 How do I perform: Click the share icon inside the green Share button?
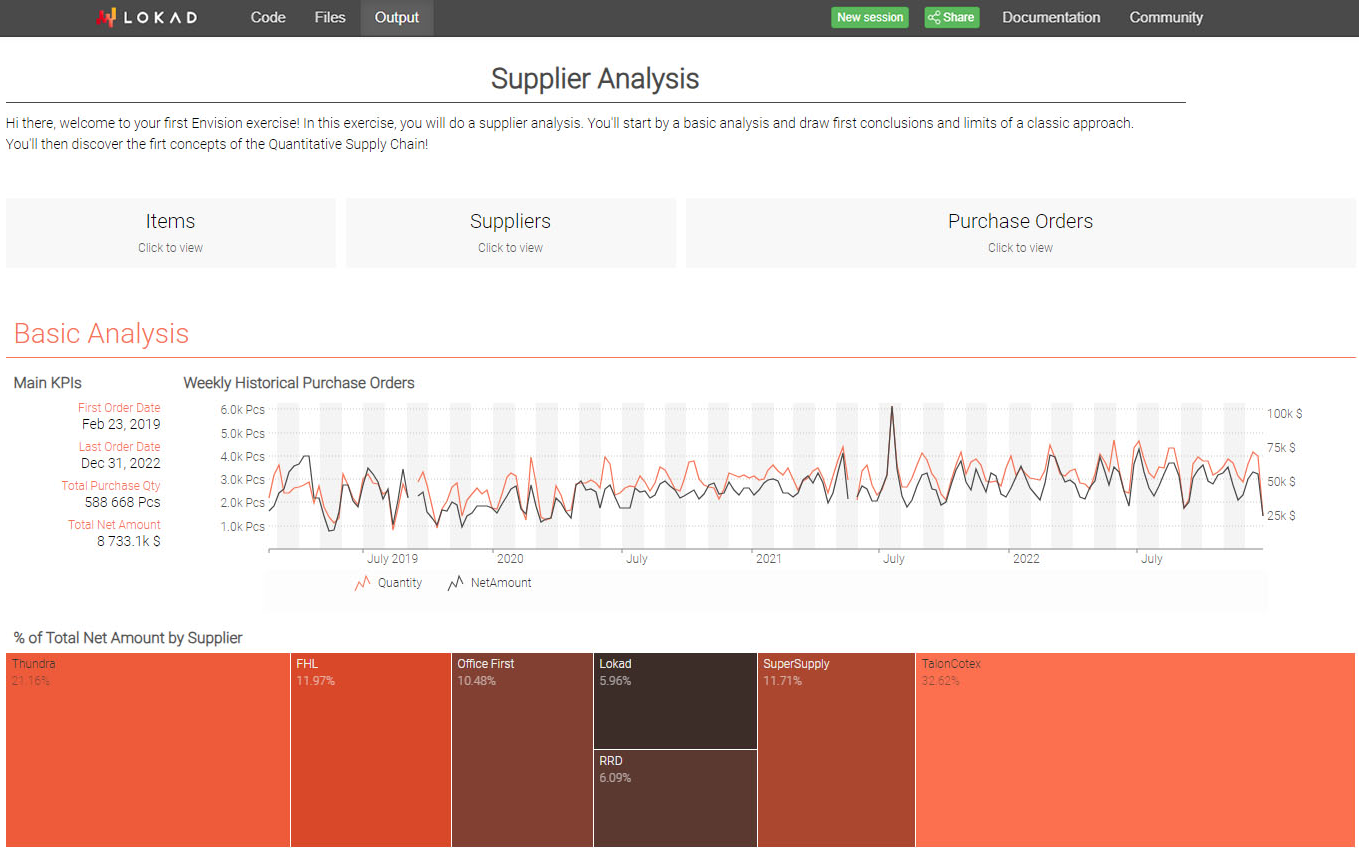[936, 17]
